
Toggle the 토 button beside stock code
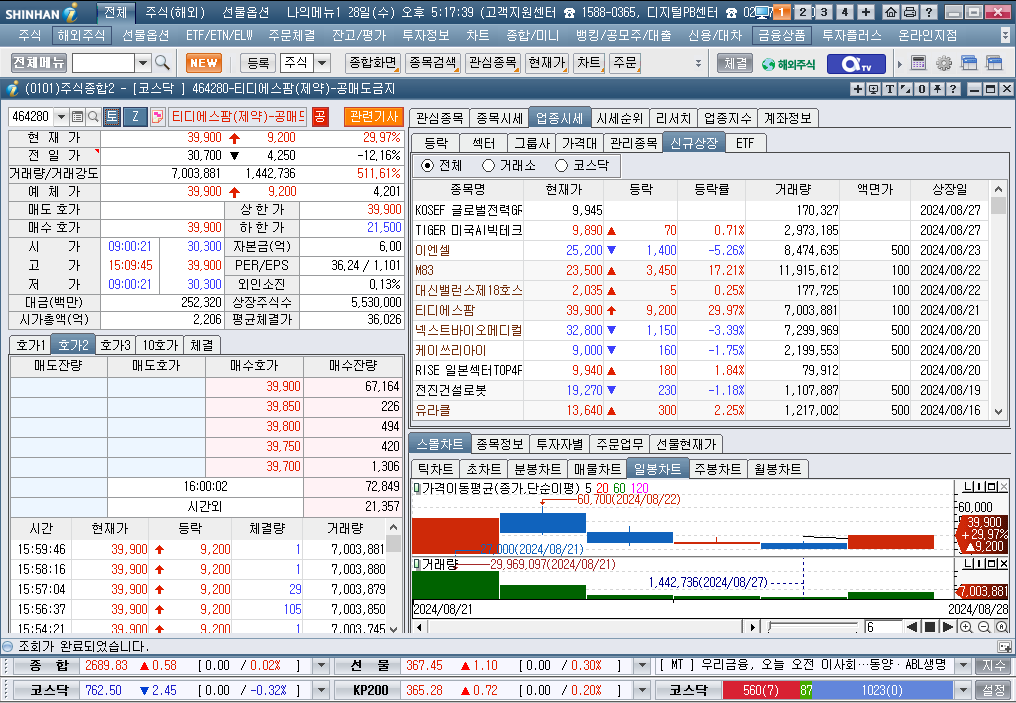tap(111, 117)
